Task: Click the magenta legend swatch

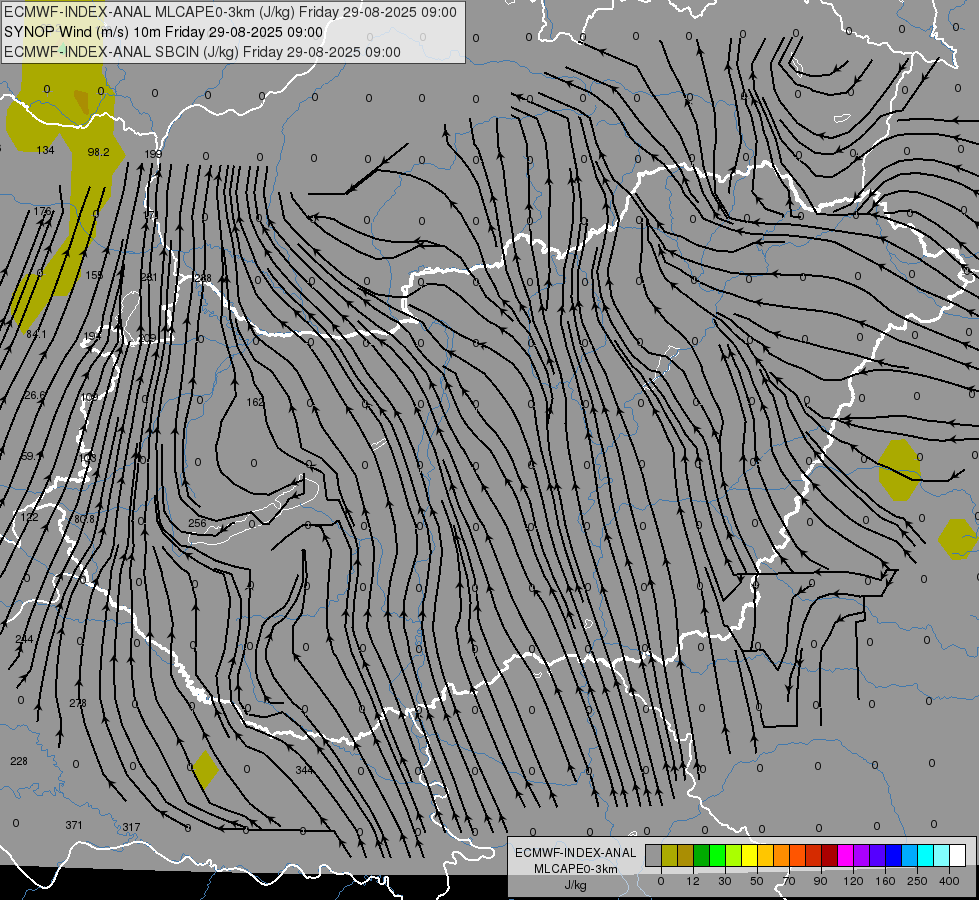Action: point(846,856)
